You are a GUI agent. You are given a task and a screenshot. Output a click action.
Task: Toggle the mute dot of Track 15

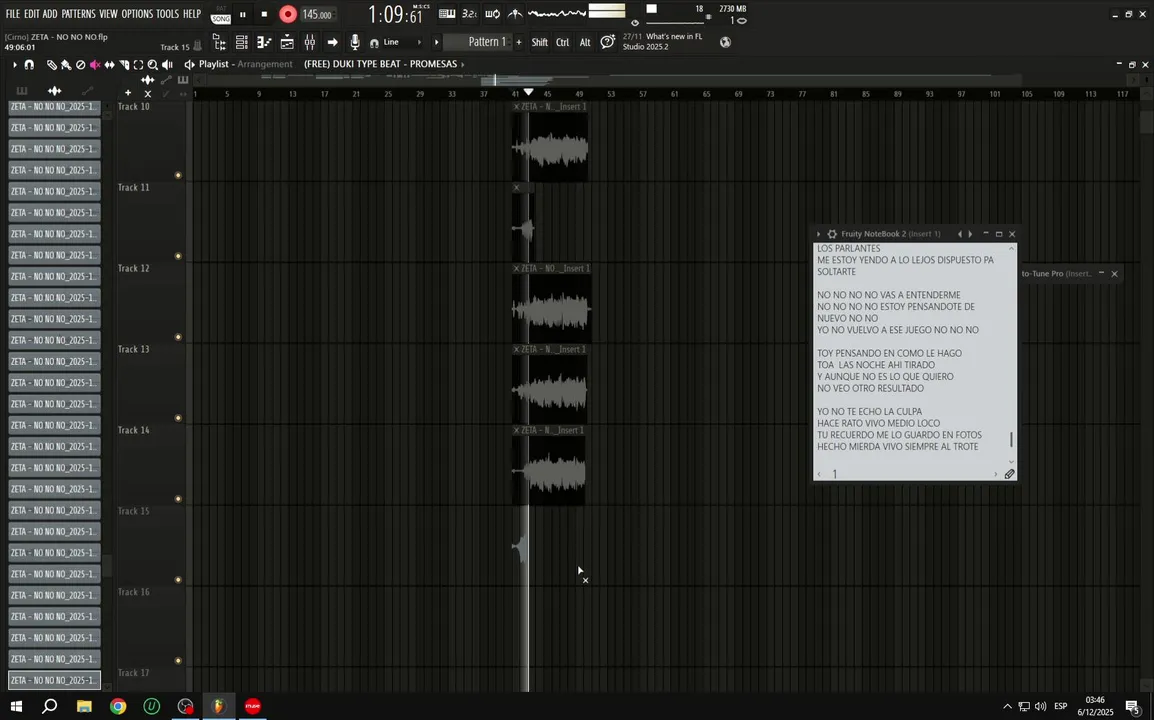(x=178, y=580)
